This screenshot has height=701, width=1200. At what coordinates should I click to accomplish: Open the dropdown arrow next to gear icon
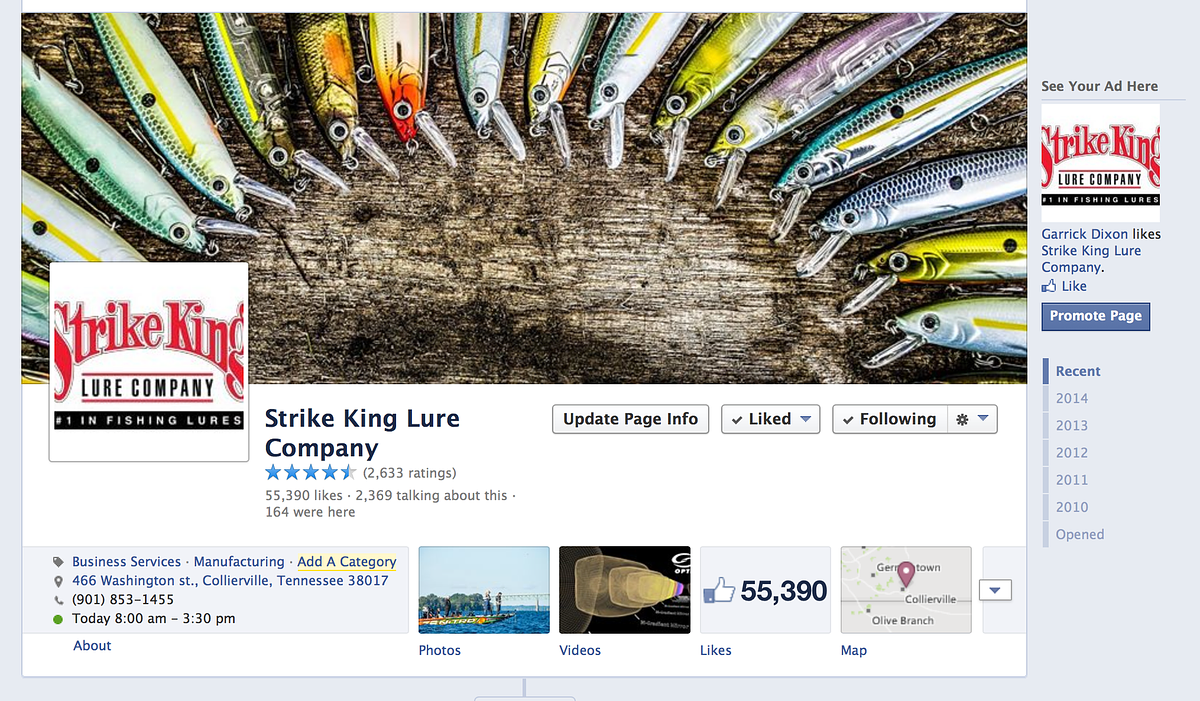983,419
